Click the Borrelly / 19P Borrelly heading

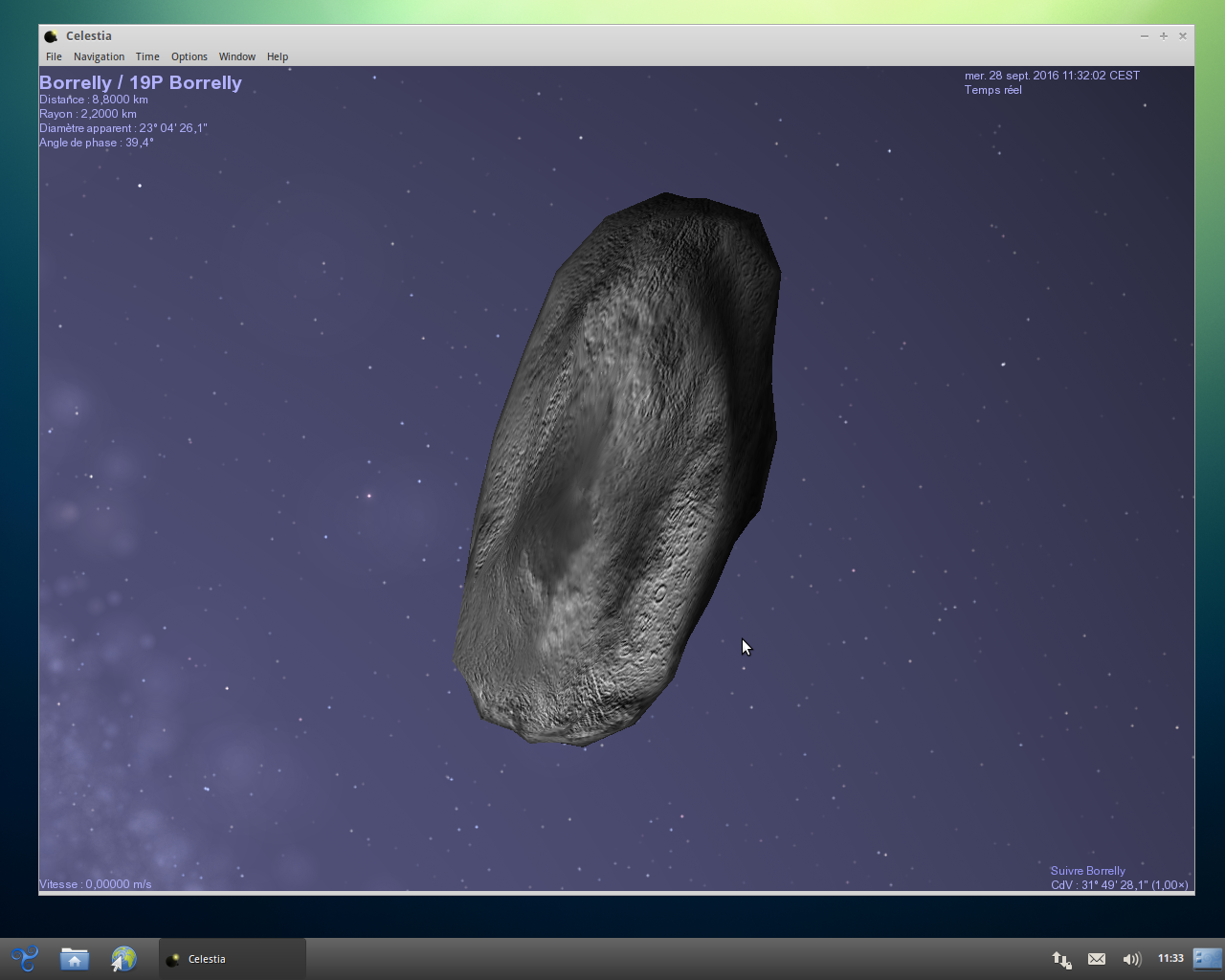(141, 82)
